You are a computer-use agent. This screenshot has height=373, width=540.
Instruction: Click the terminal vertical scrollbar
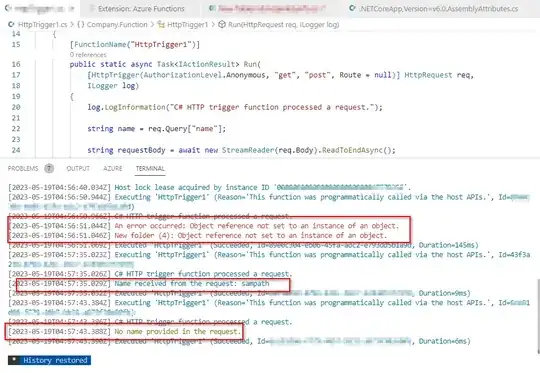(538, 317)
